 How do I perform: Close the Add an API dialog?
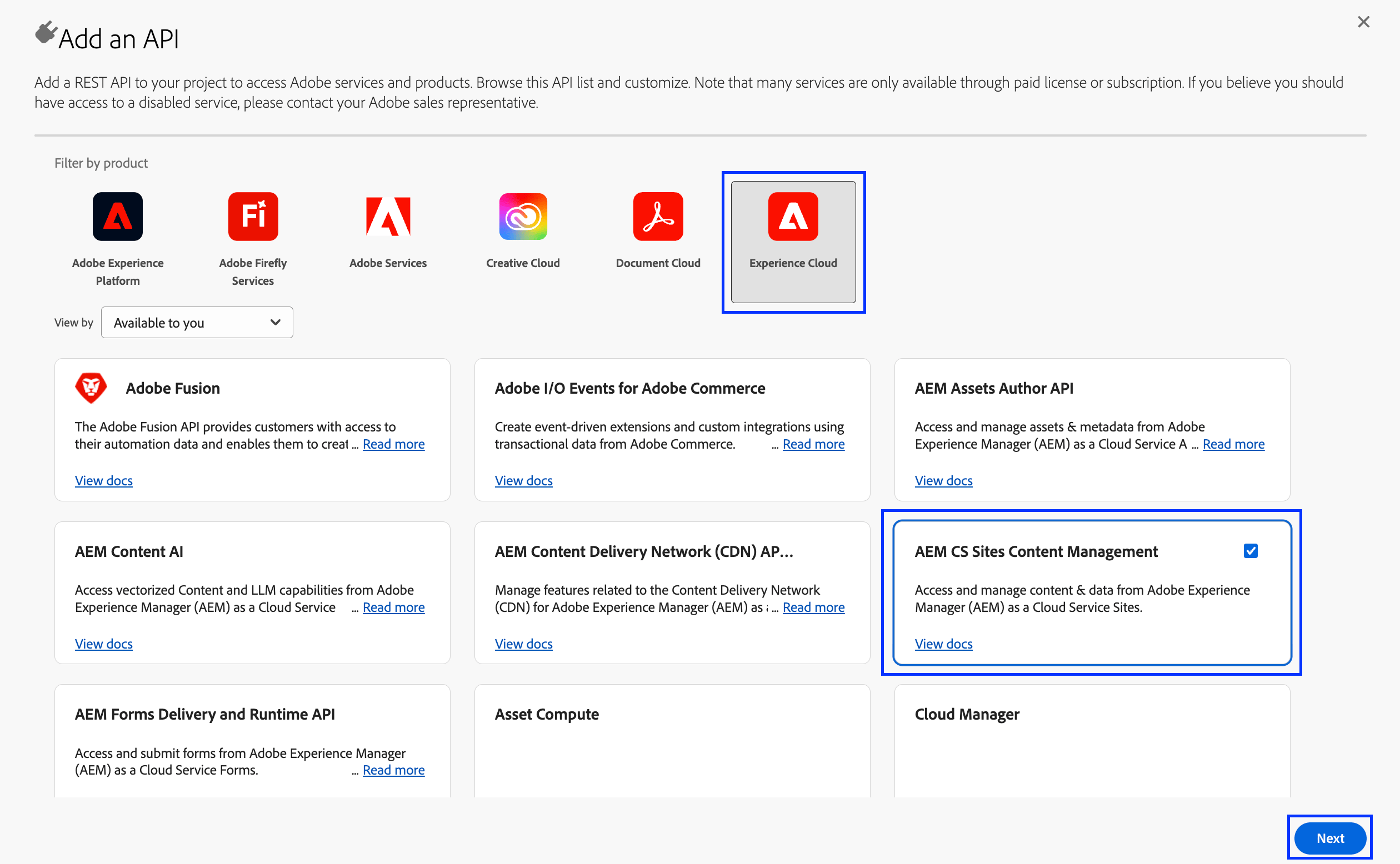(x=1363, y=22)
